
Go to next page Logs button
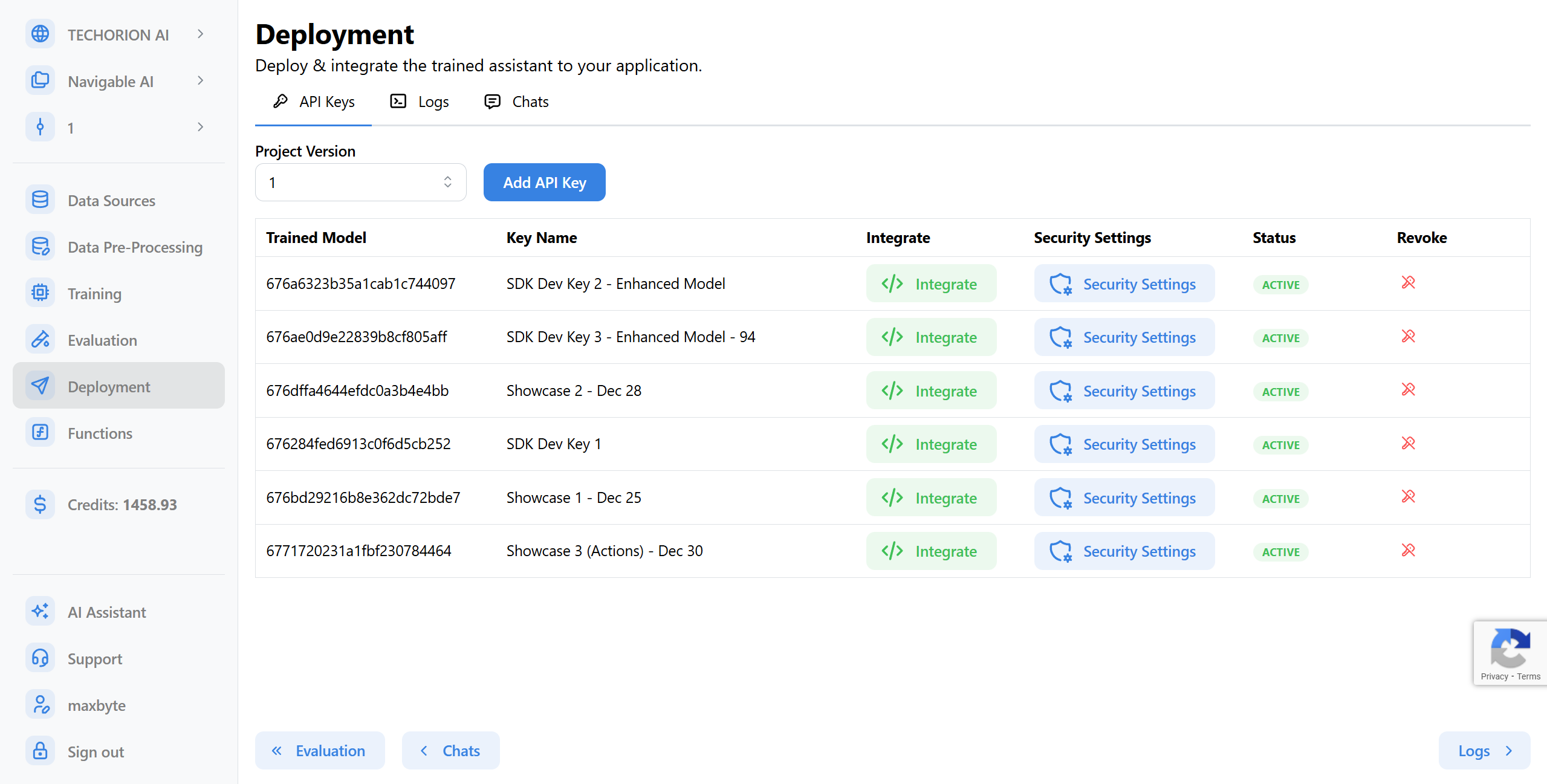tap(1484, 750)
